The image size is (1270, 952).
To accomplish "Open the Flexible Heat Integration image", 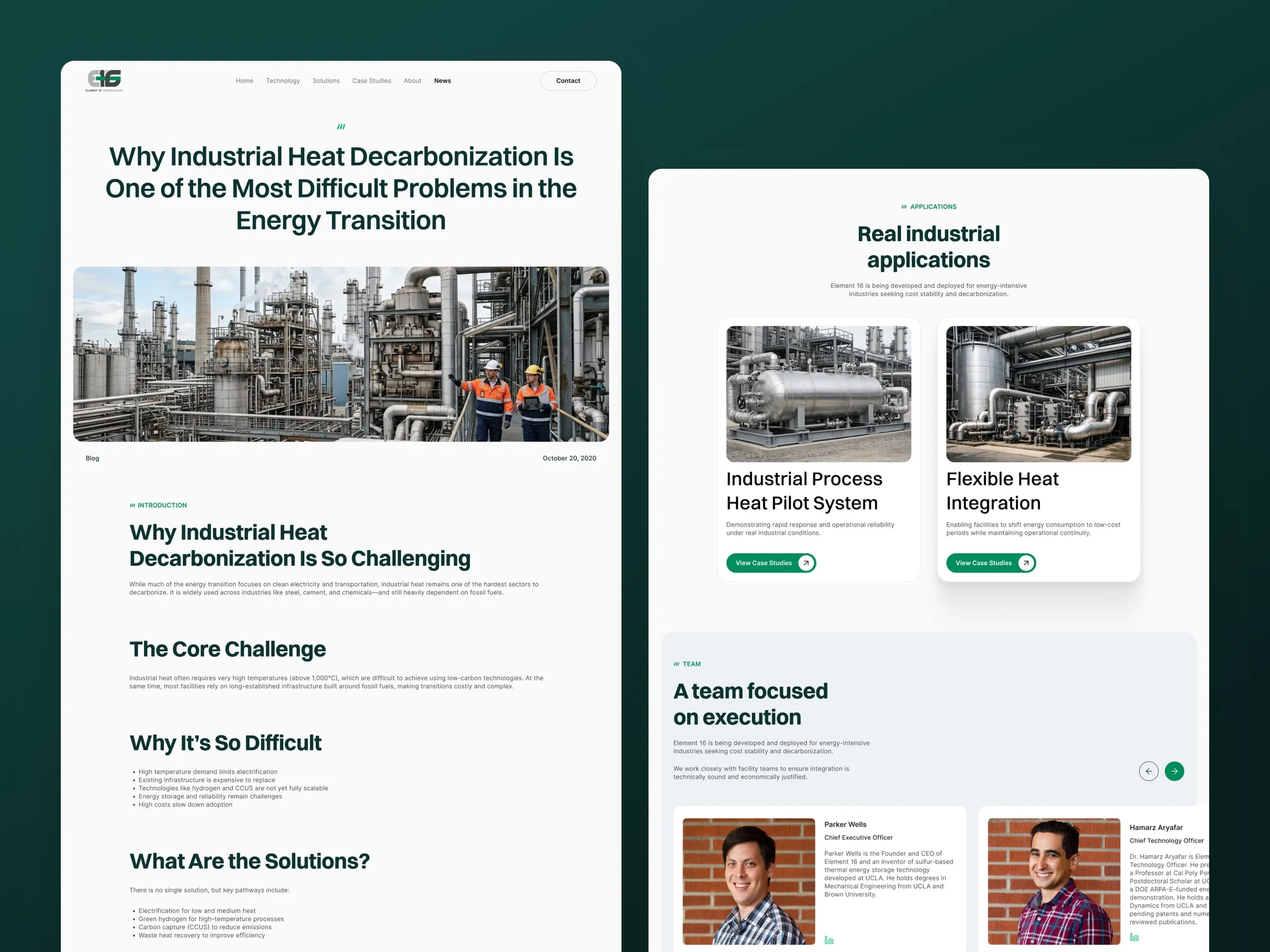I will point(1038,394).
